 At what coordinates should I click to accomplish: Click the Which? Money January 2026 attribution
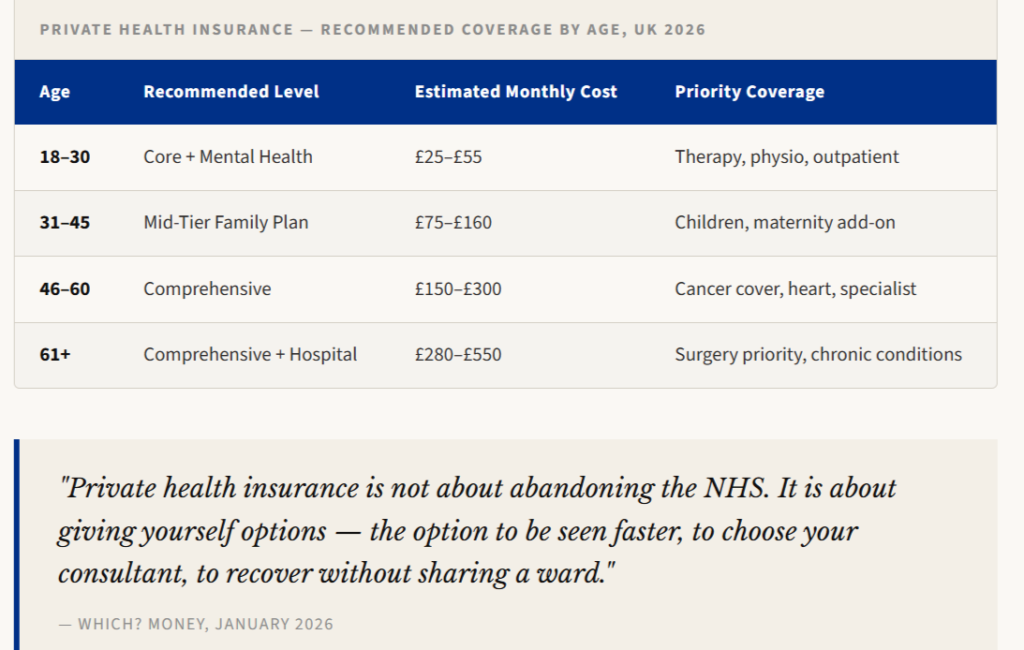[x=196, y=624]
